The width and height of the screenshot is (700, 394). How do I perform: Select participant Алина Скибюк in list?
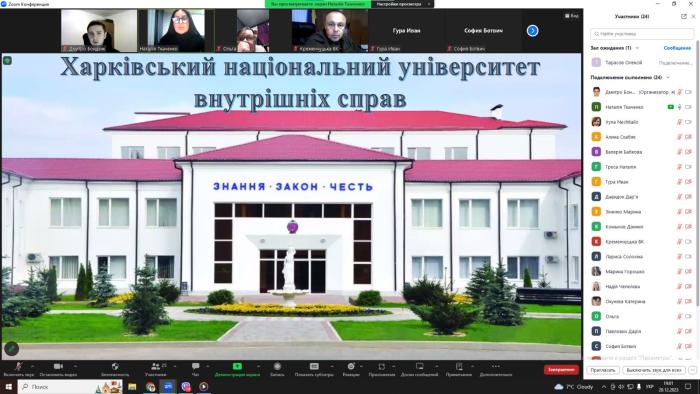coord(642,137)
